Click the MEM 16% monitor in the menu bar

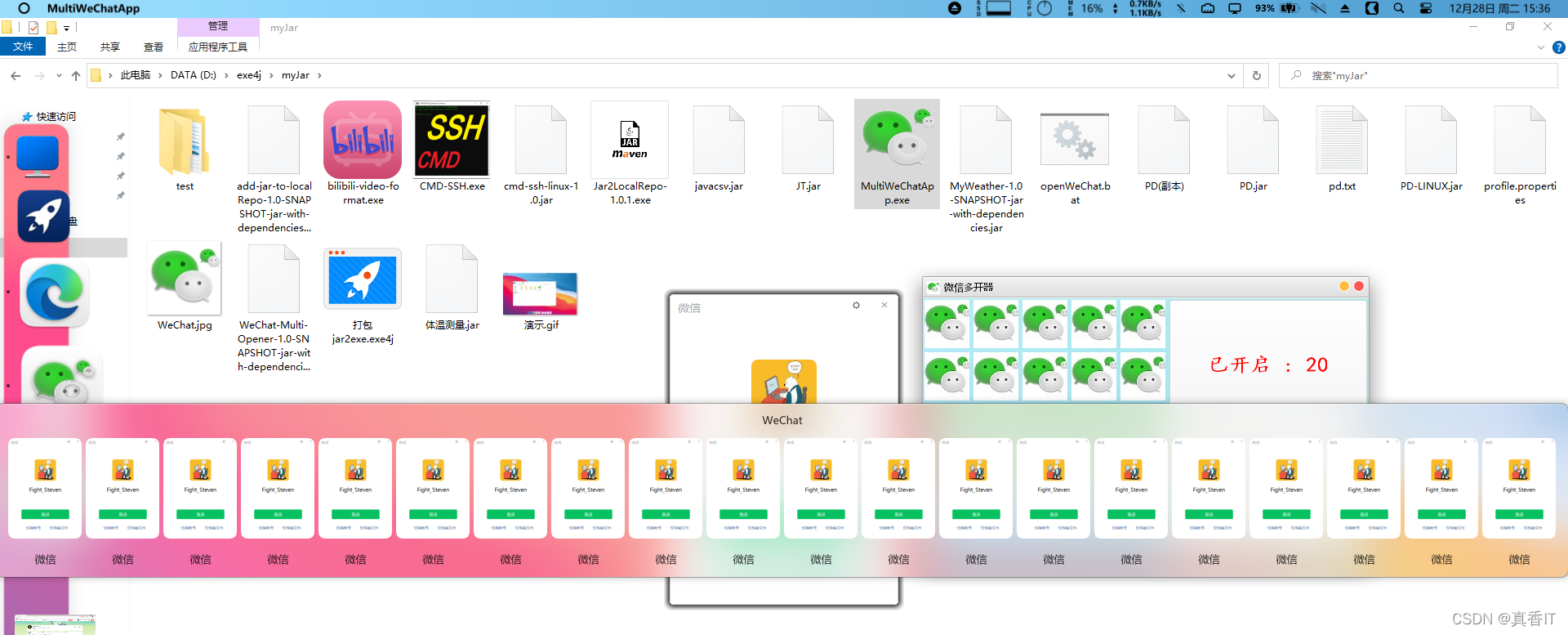click(1086, 8)
